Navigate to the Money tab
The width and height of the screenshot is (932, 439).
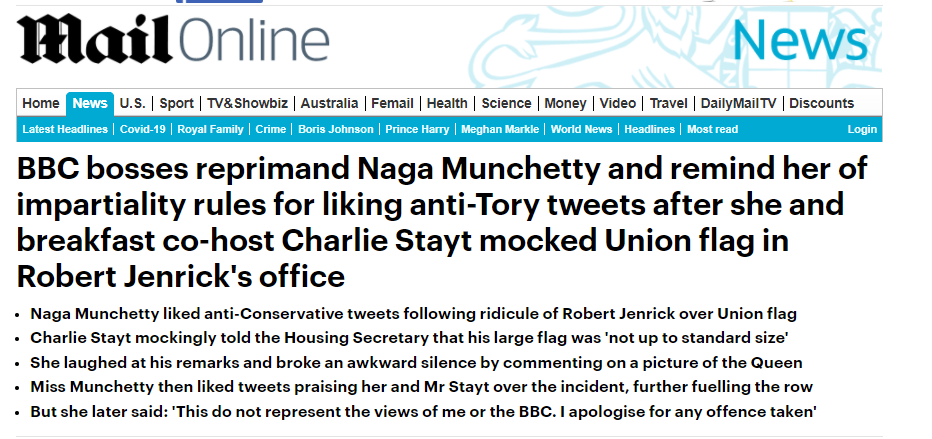point(565,103)
